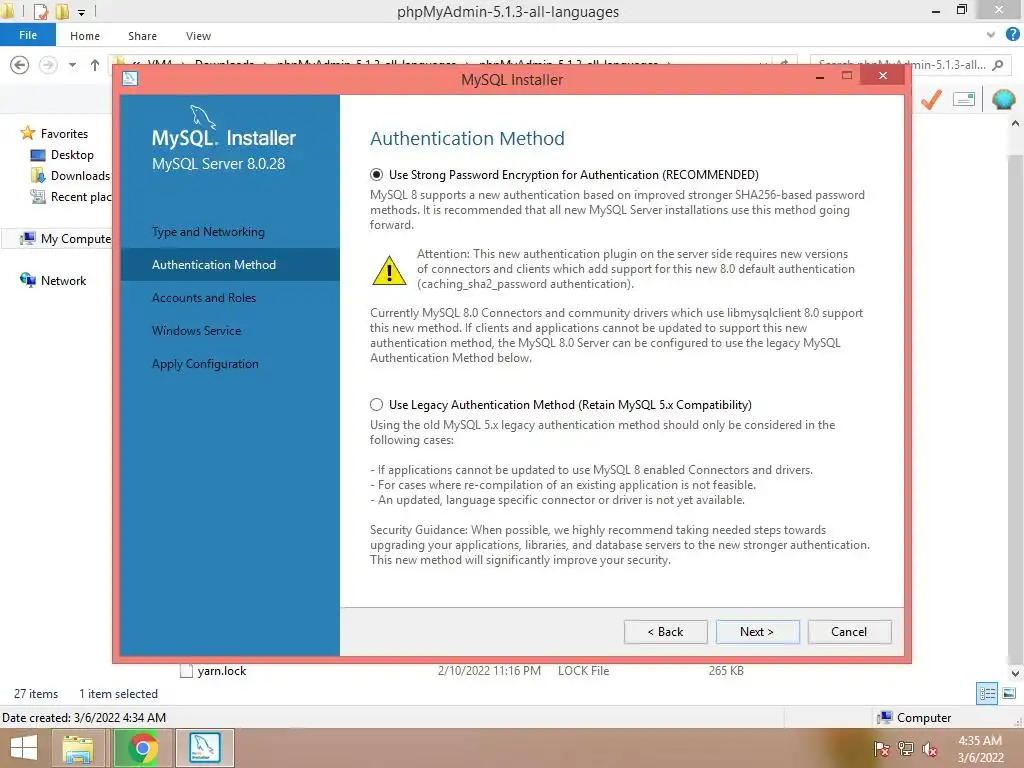1024x768 pixels.
Task: Select Use Legacy Authentication Method radio button
Action: [x=376, y=405]
